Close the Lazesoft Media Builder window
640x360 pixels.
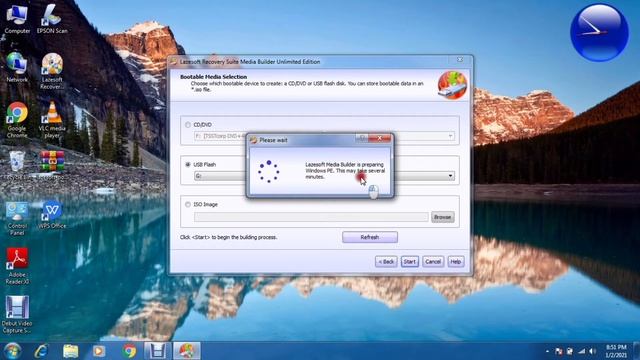(460, 60)
